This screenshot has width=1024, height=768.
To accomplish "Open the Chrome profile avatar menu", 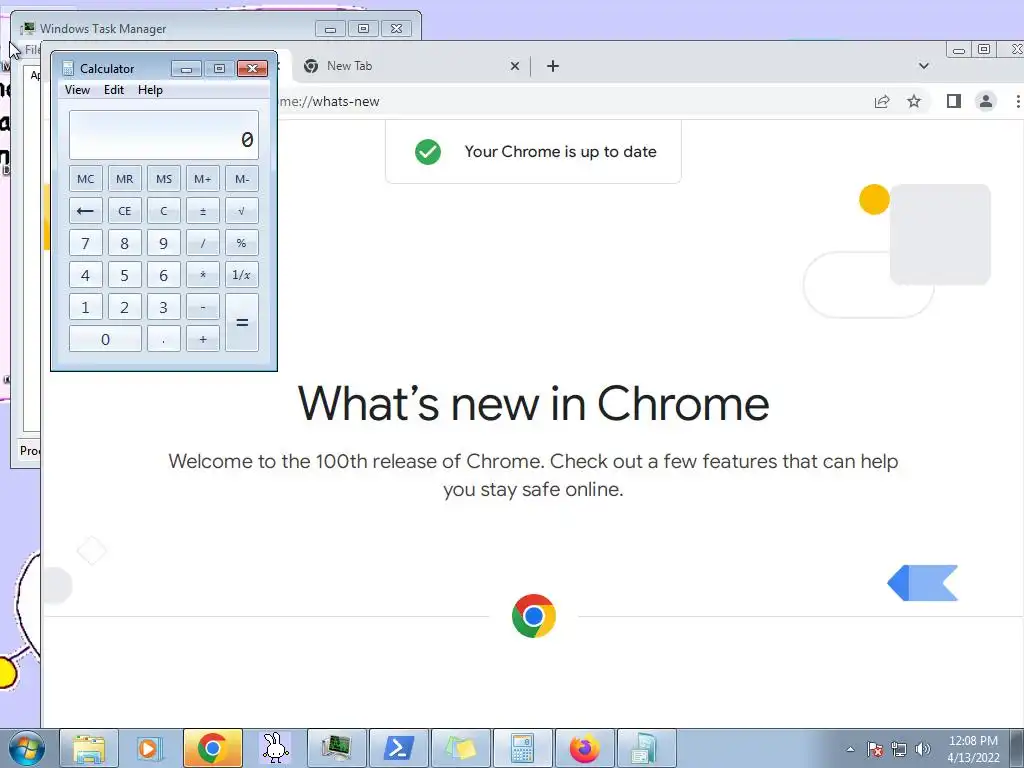I will [985, 101].
